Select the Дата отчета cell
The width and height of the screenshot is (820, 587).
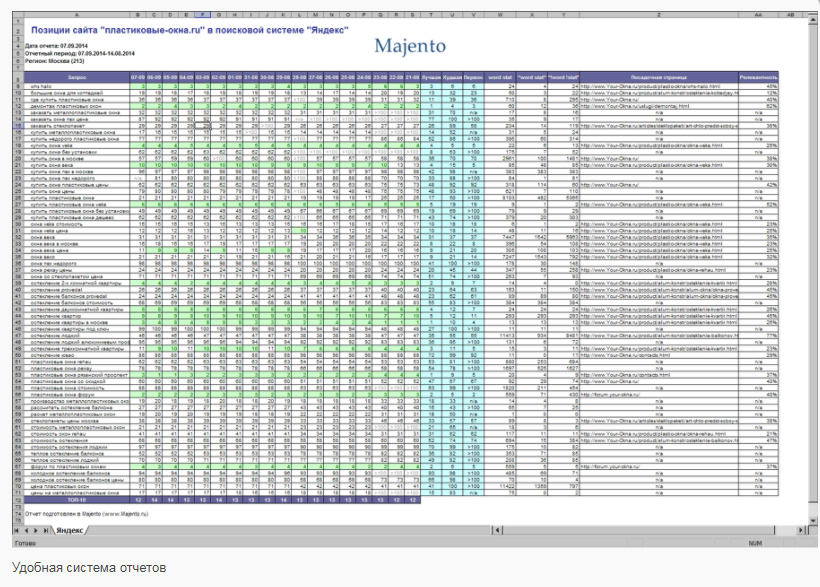52,46
